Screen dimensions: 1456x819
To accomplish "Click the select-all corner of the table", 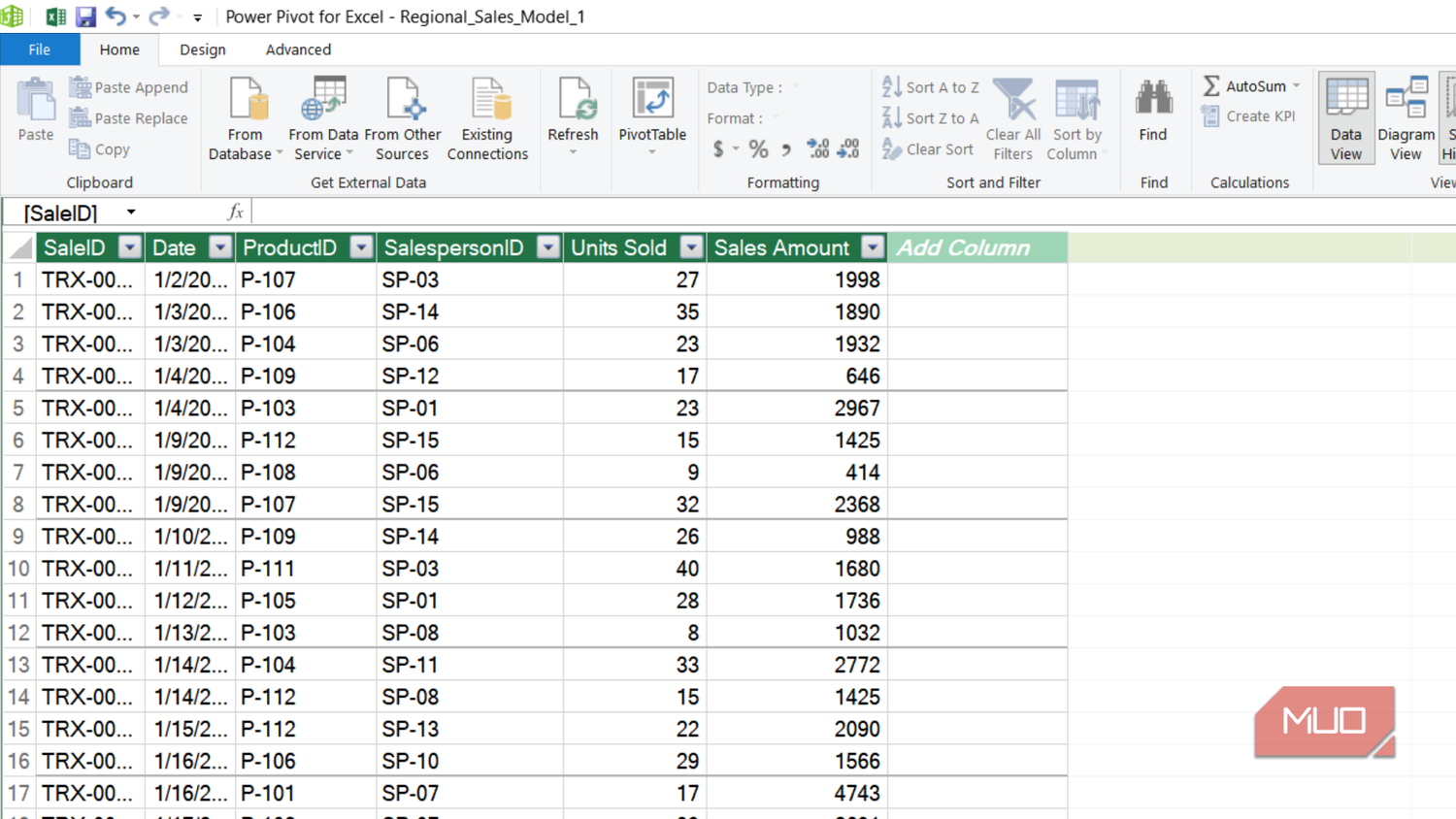I will (x=19, y=247).
